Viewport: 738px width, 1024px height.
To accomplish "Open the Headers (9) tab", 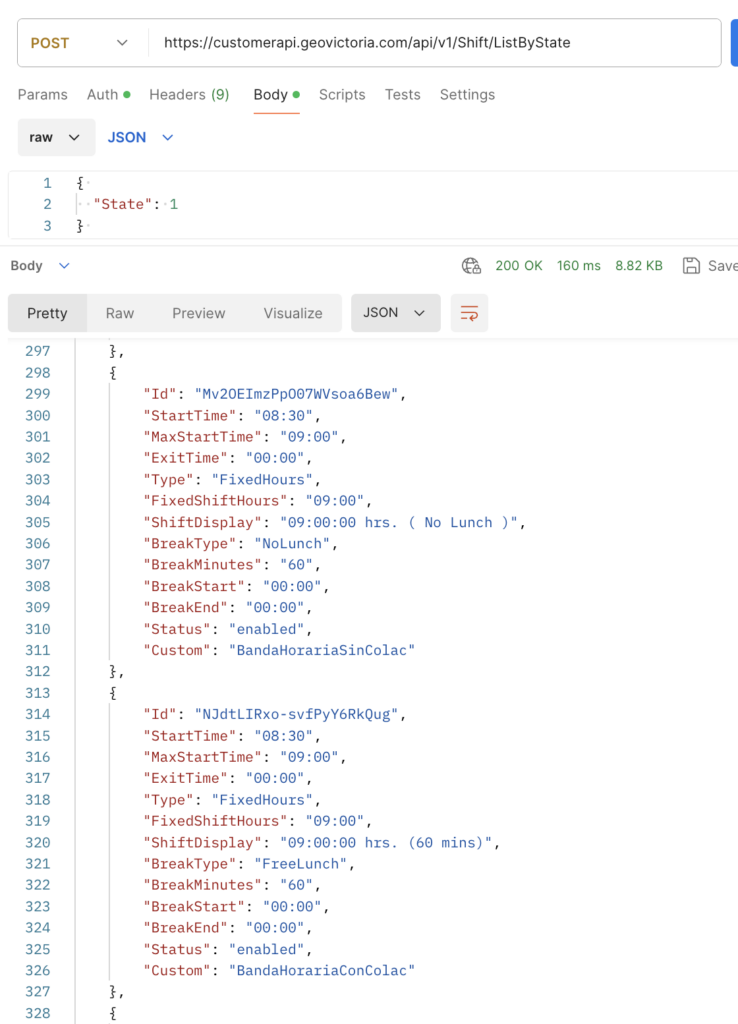I will pos(189,95).
